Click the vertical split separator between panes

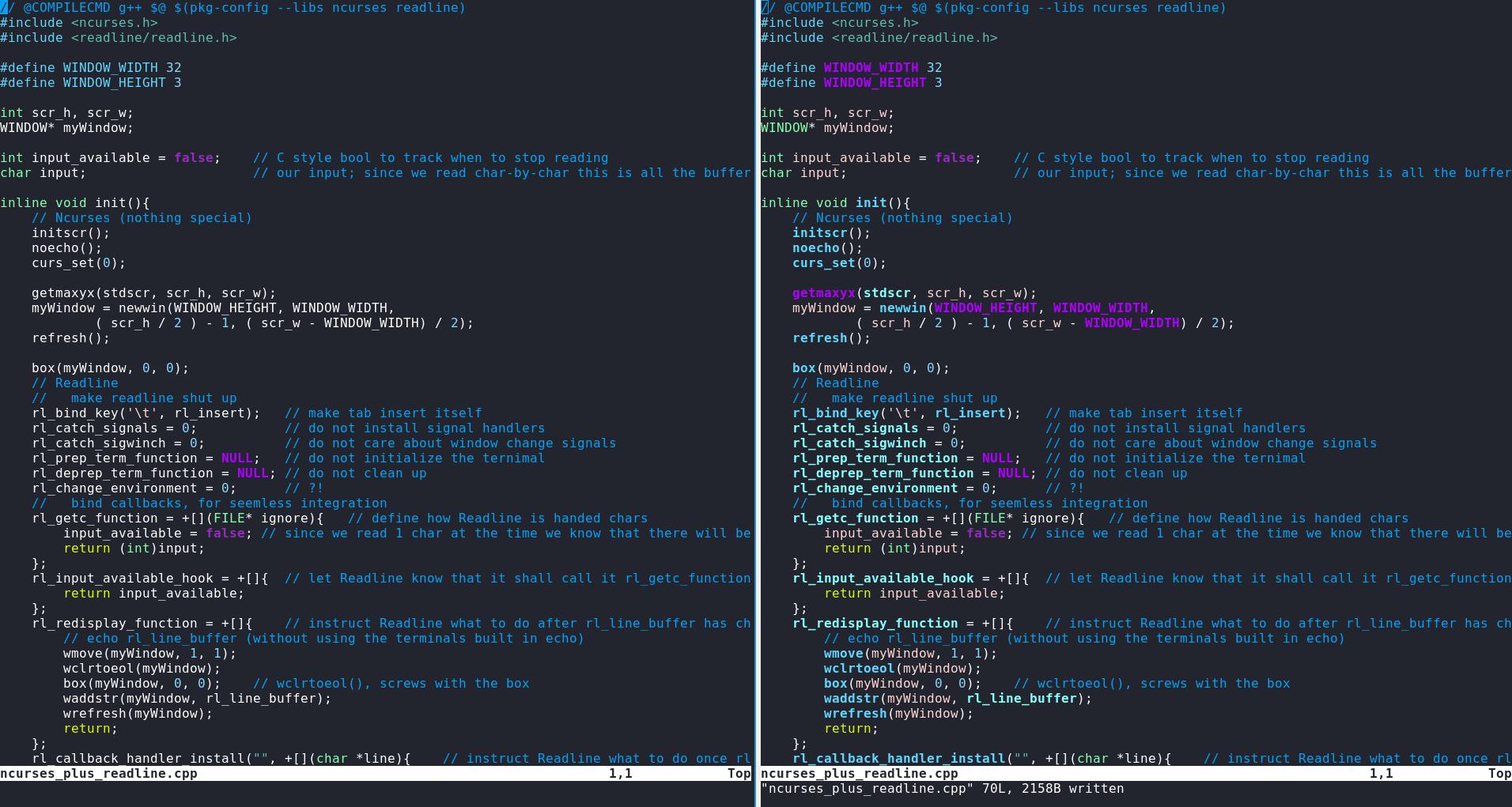(x=756, y=395)
